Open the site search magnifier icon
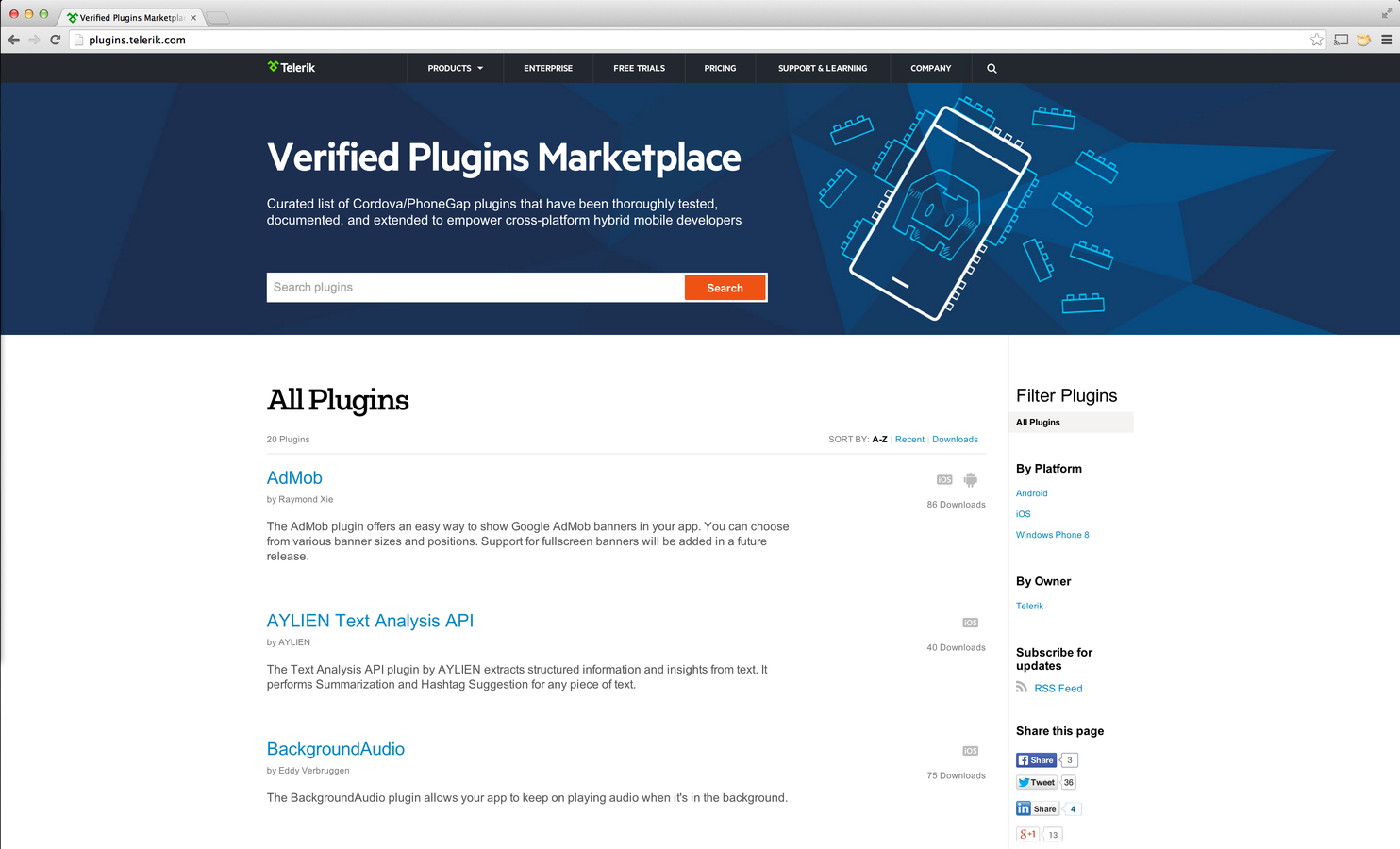Image resolution: width=1400 pixels, height=849 pixels. (x=992, y=68)
